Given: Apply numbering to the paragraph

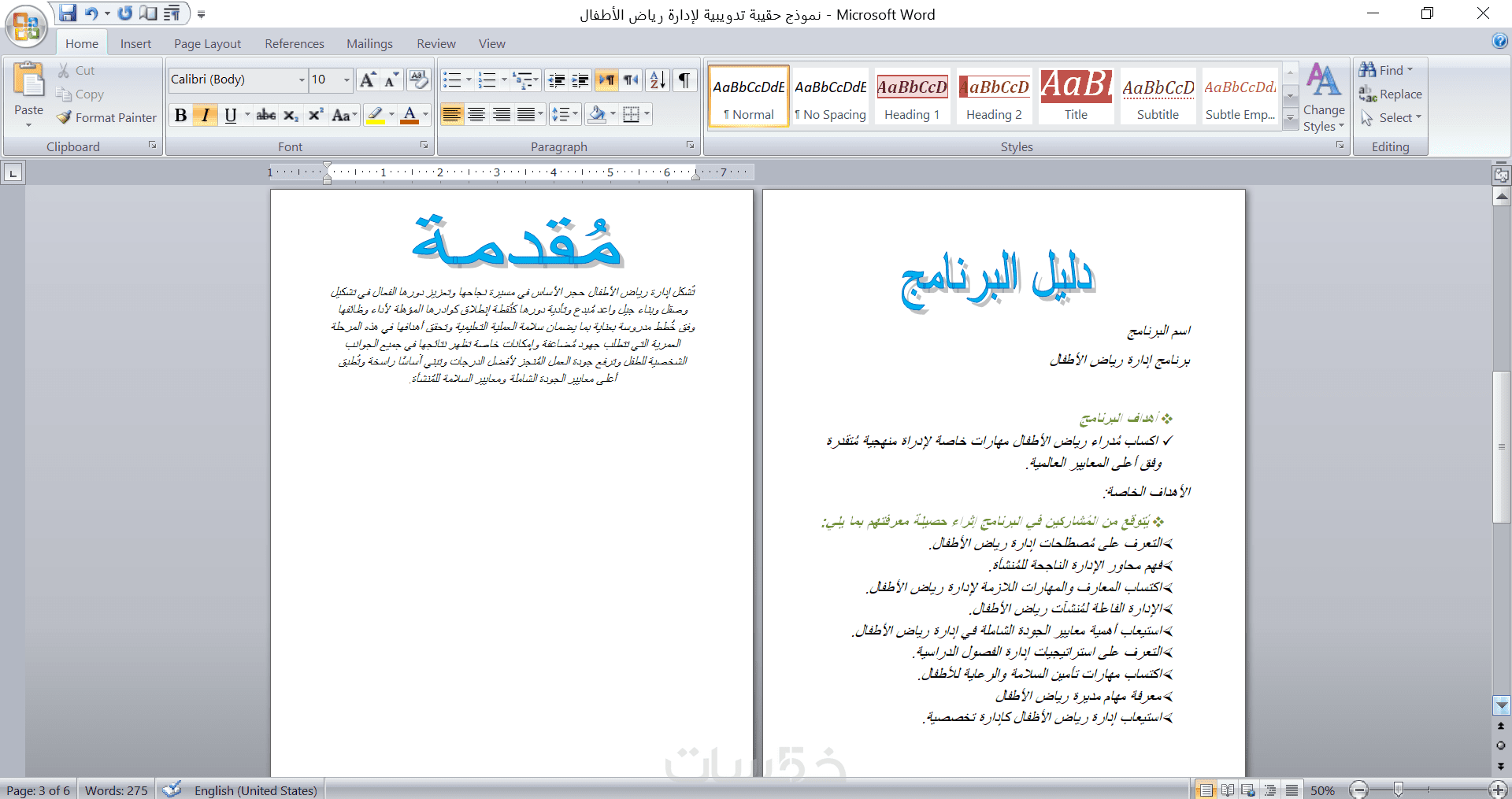Looking at the screenshot, I should pyautogui.click(x=487, y=80).
